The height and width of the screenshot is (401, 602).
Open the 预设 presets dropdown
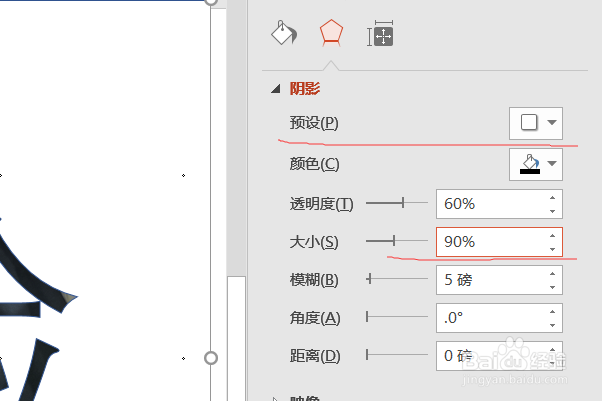tap(537, 123)
